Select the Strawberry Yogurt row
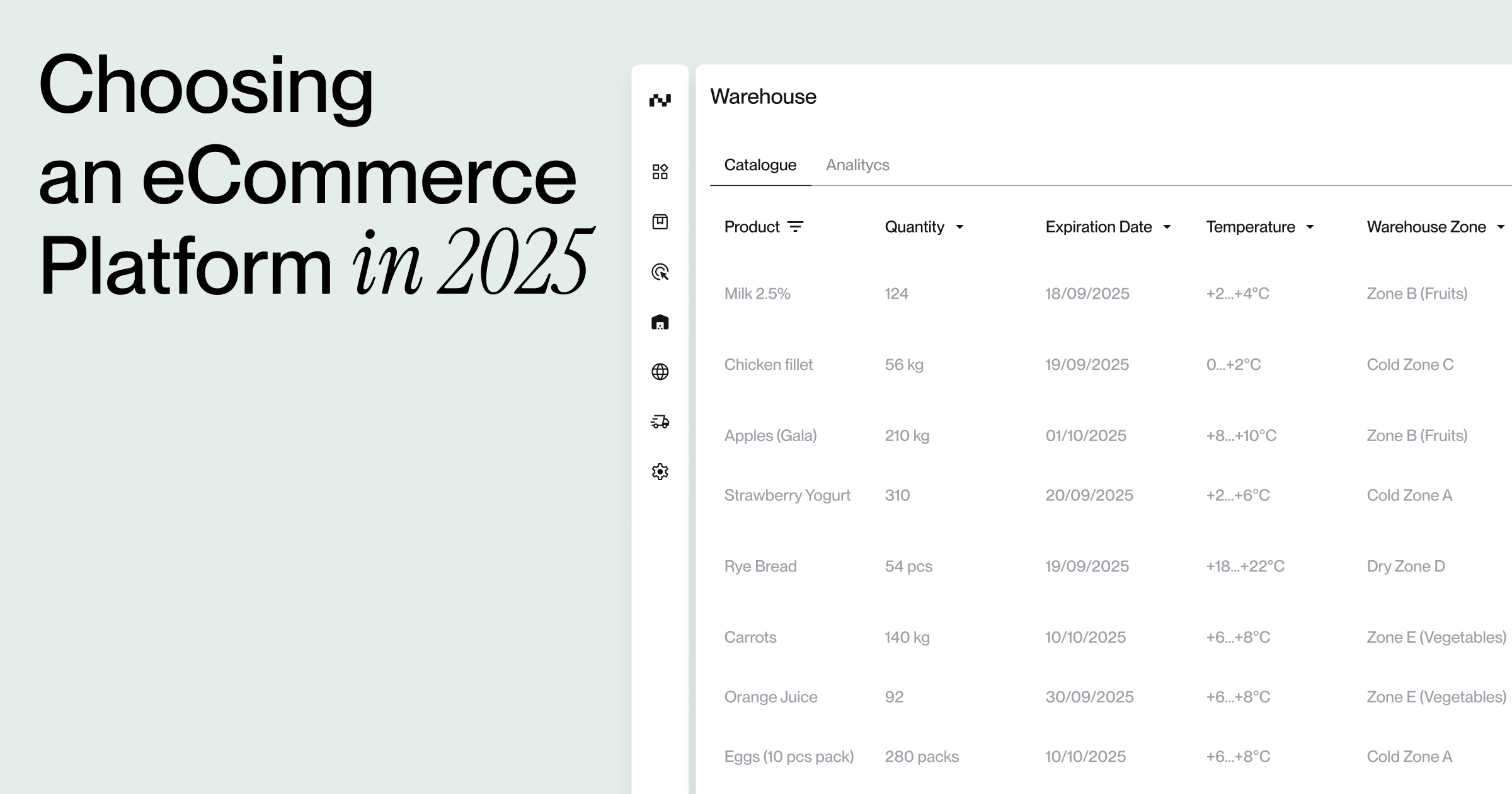The height and width of the screenshot is (794, 1512). pos(787,495)
